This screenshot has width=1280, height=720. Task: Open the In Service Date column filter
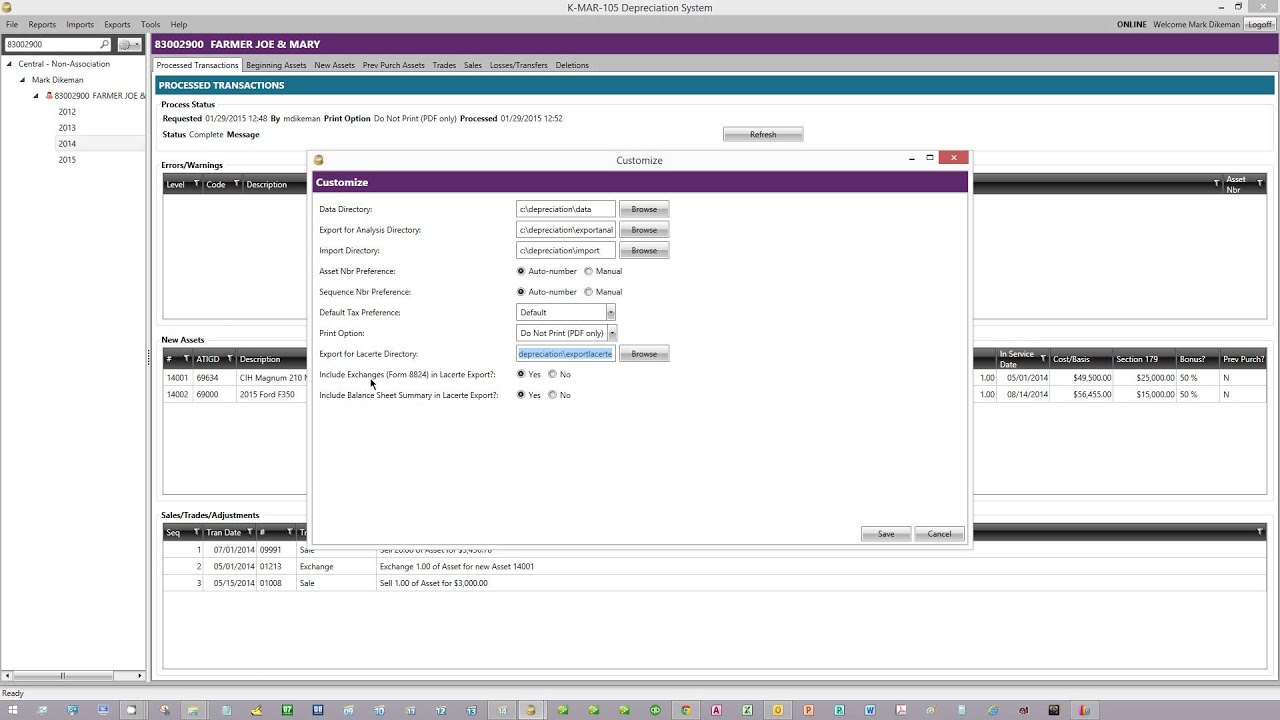point(1043,359)
